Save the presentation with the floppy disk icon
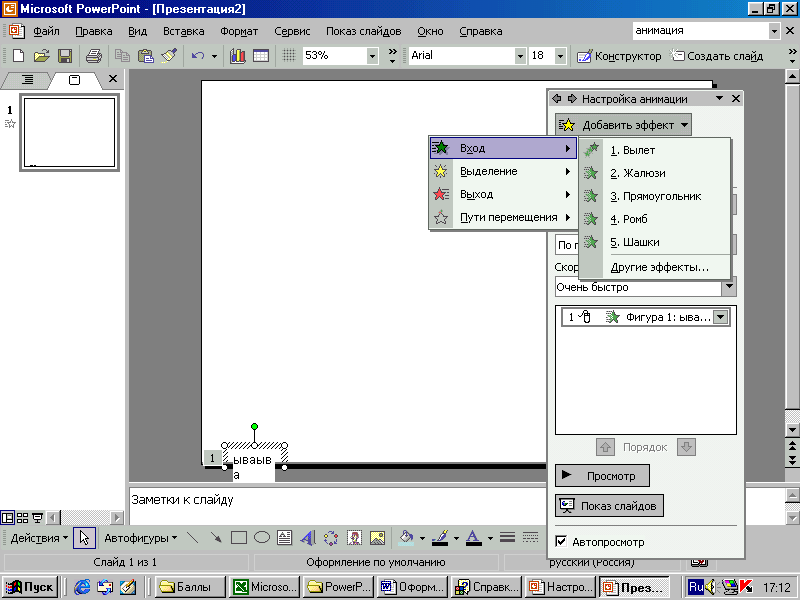The width and height of the screenshot is (800, 600). point(65,55)
